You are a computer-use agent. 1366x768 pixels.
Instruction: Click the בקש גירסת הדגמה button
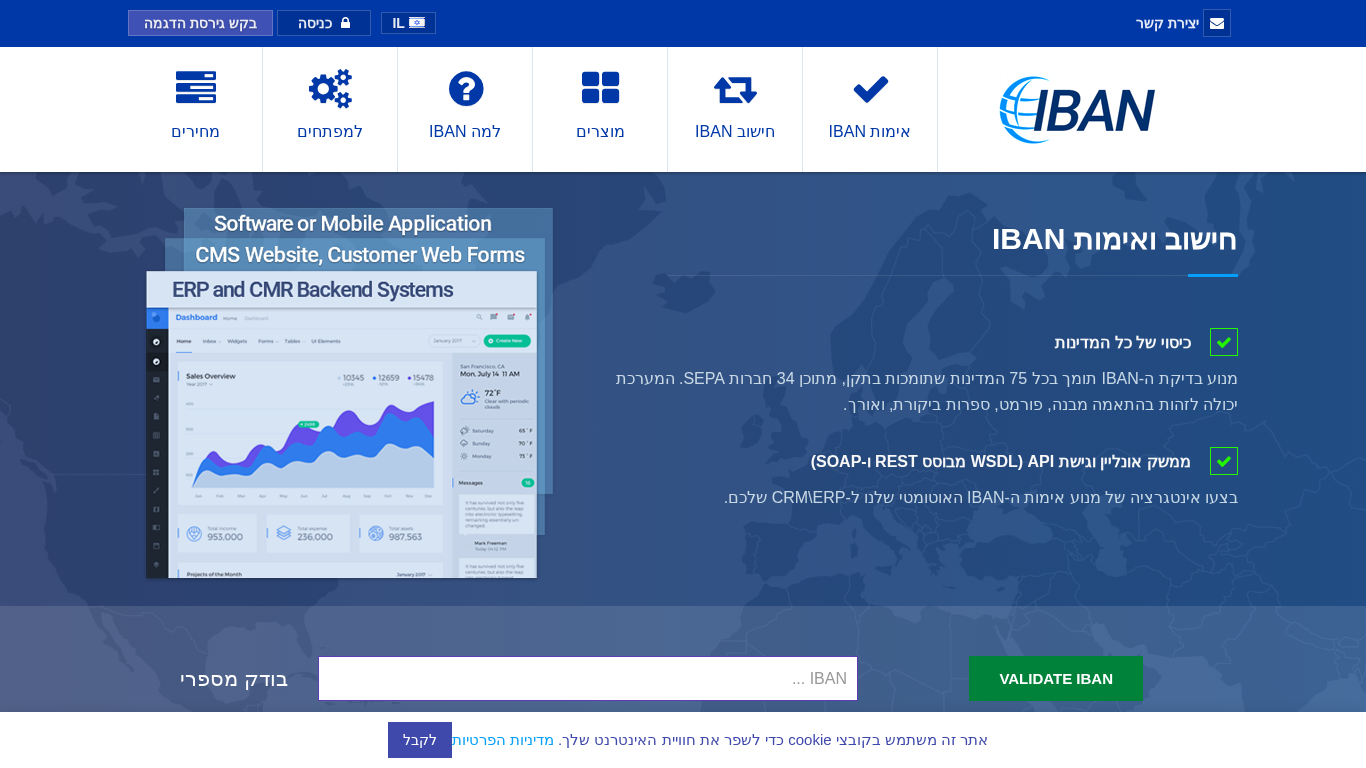pos(200,23)
